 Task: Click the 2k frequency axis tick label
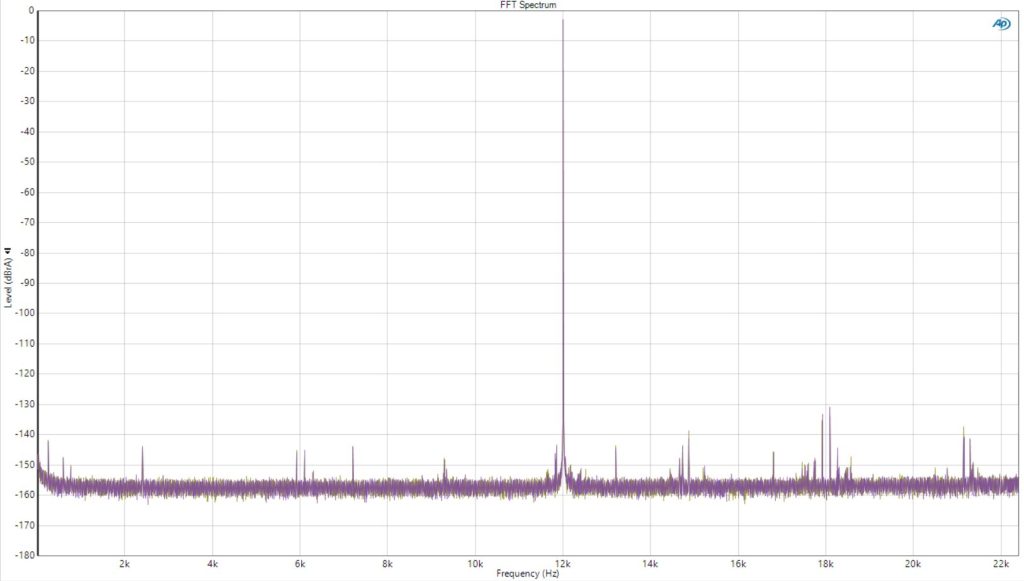tap(125, 563)
